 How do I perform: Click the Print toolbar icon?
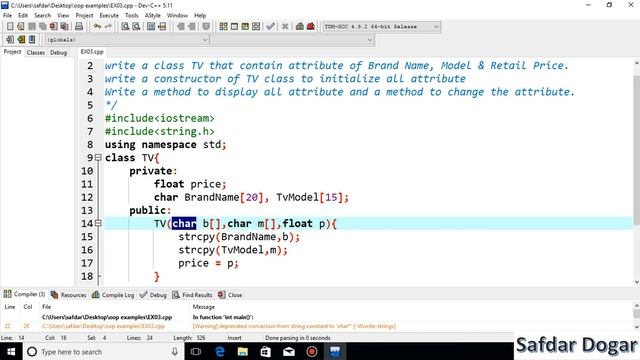pos(79,27)
